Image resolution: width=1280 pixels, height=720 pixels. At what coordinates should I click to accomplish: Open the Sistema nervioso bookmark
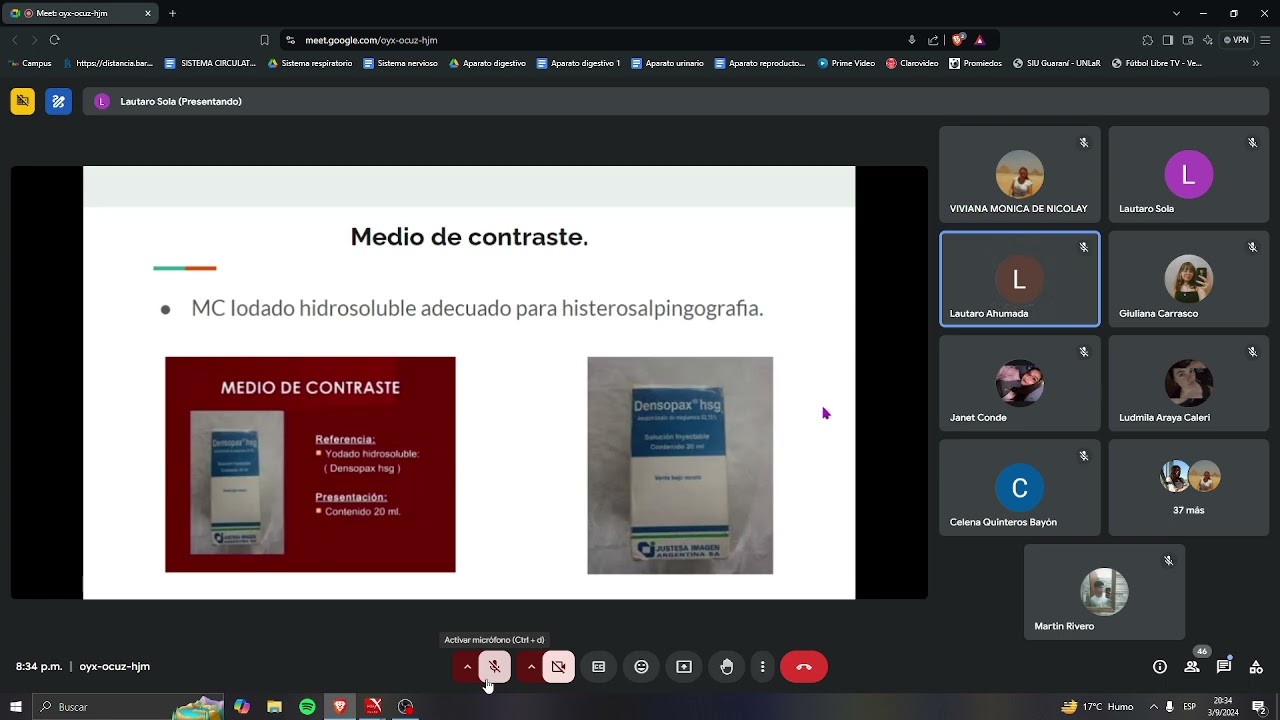400,63
